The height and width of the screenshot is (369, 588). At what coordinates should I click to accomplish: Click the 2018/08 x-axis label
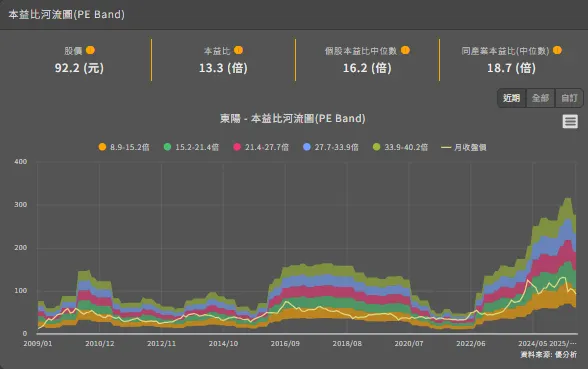pos(347,344)
